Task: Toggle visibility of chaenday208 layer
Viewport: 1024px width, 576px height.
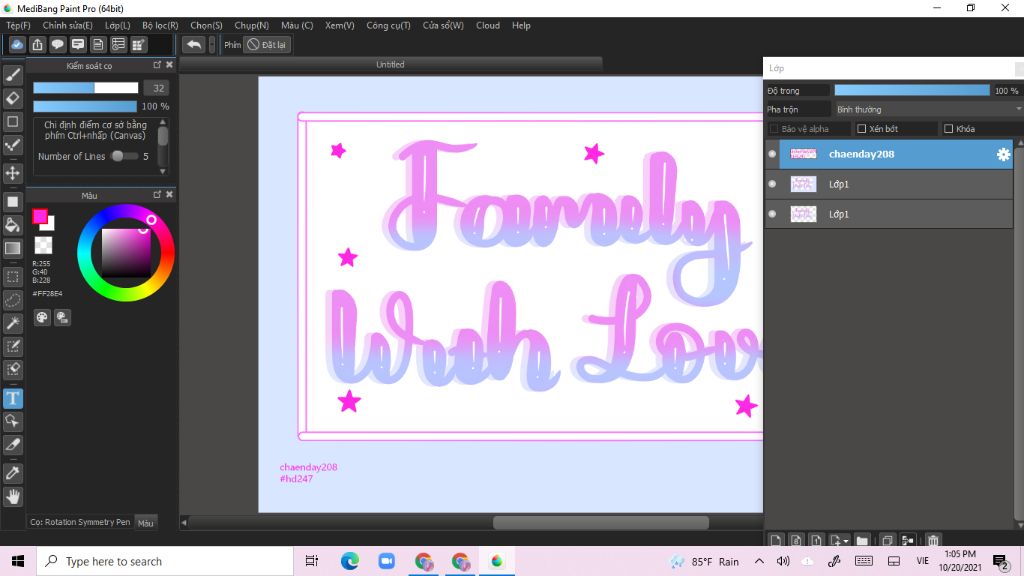Action: click(772, 154)
